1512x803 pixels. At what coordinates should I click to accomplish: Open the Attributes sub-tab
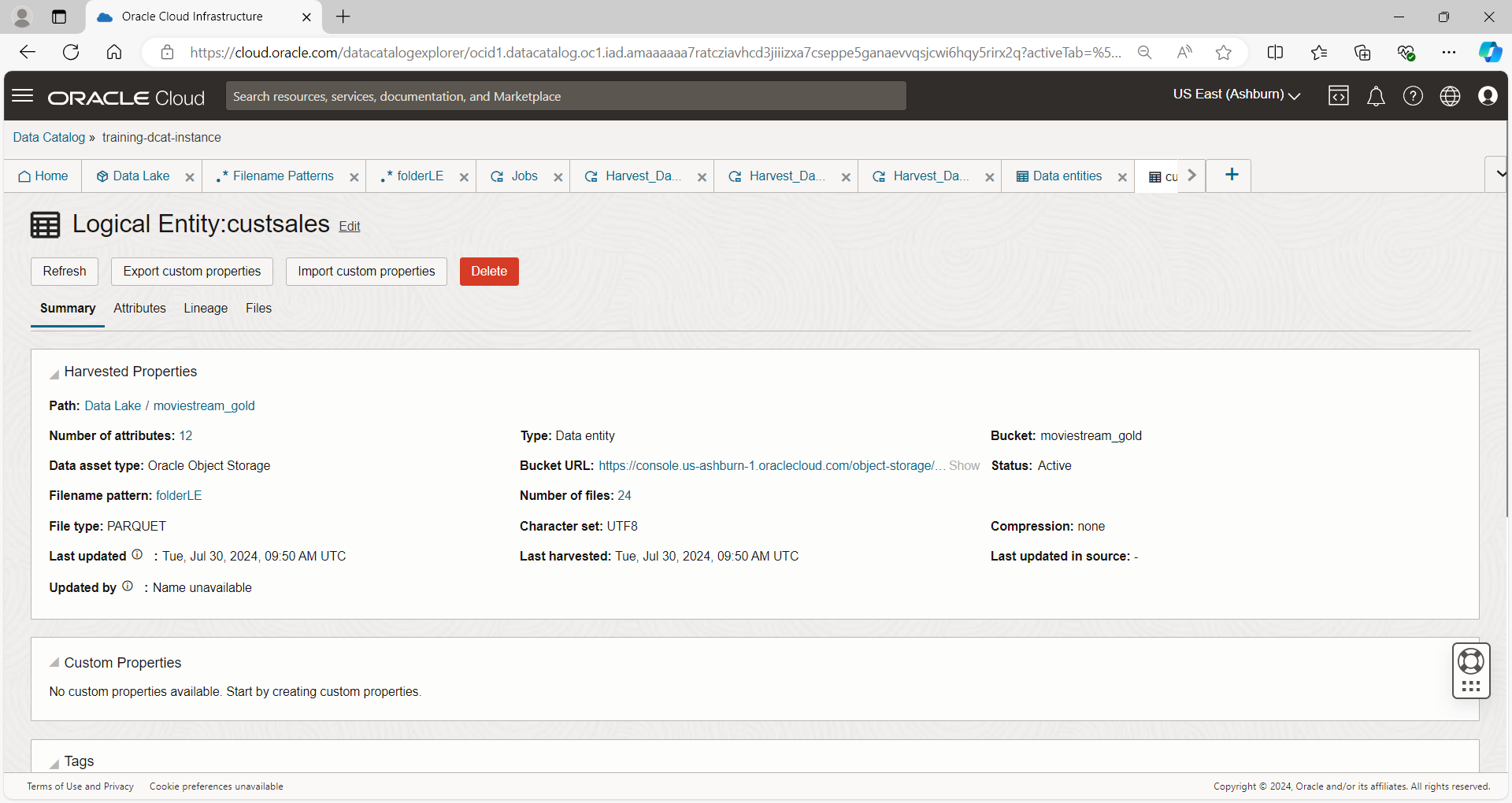coord(139,309)
